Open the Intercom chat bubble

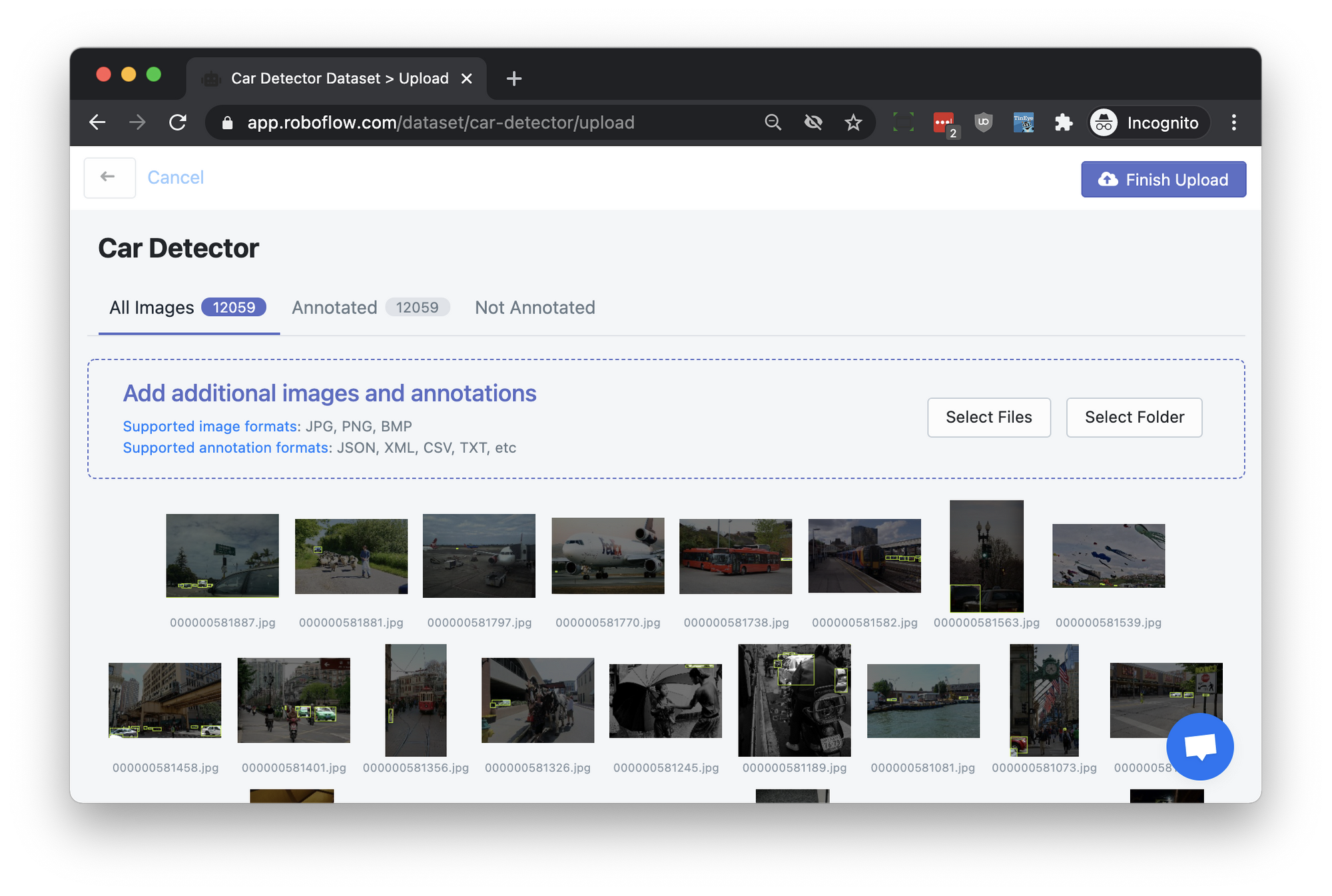click(x=1199, y=746)
